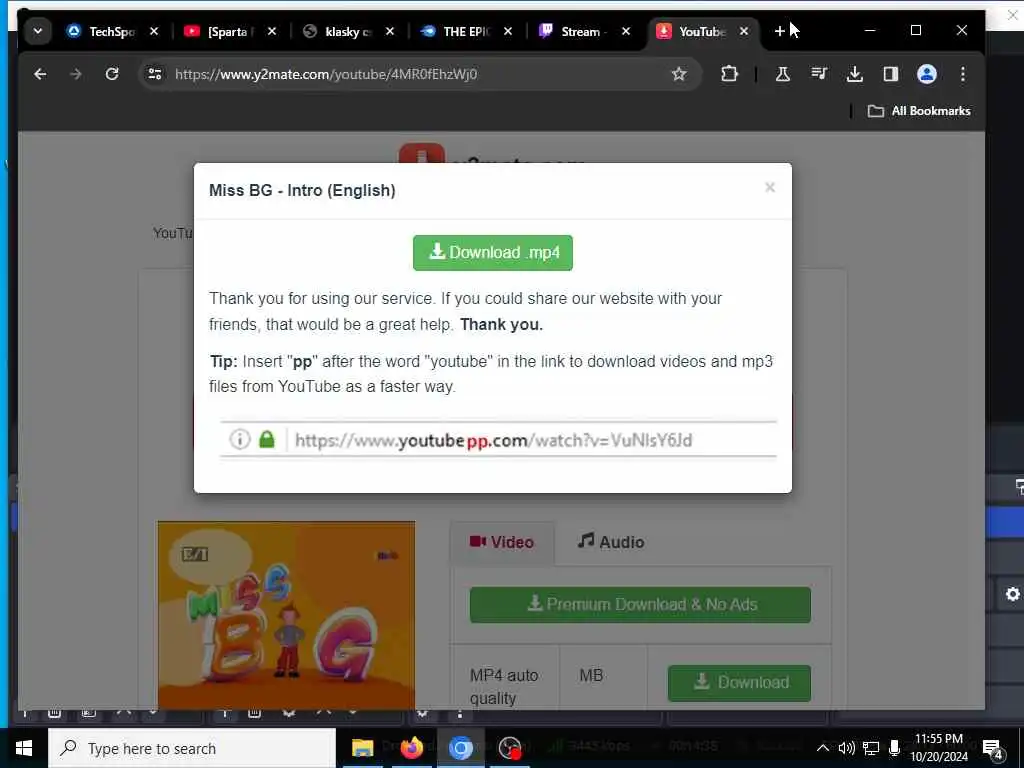Open the network tray icon
The image size is (1024, 768).
pyautogui.click(x=871, y=748)
